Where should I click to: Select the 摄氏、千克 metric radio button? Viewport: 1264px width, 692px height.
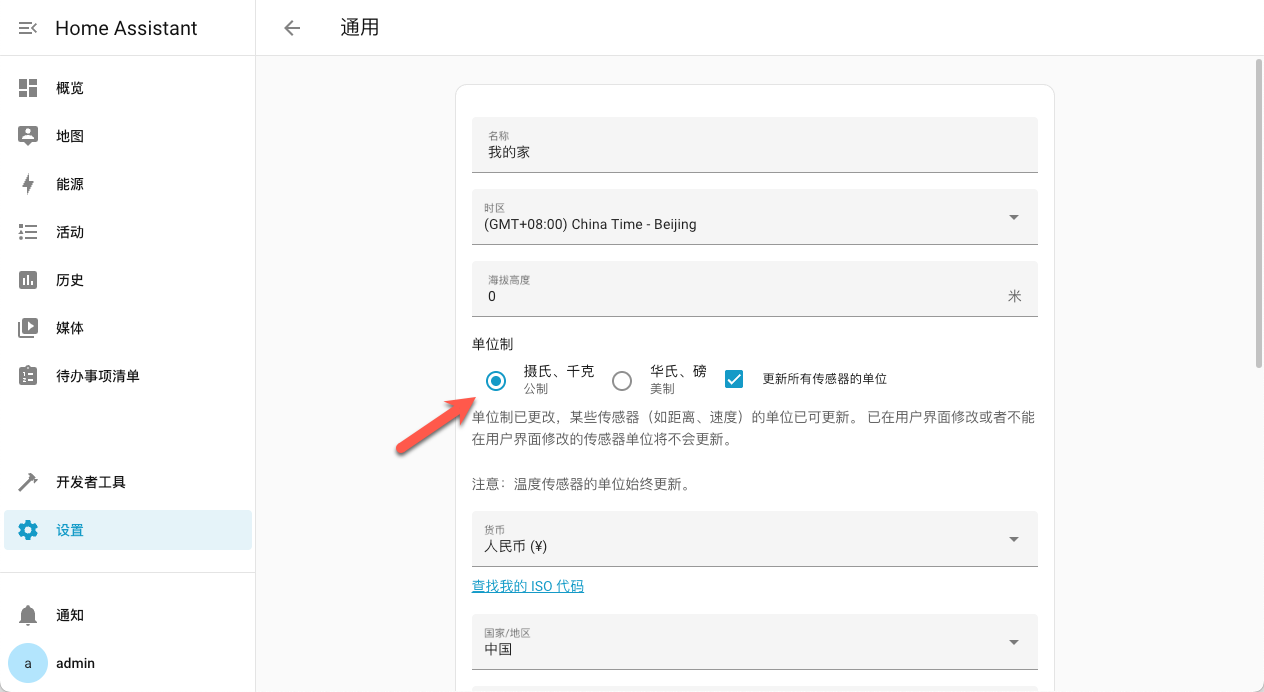(x=496, y=381)
